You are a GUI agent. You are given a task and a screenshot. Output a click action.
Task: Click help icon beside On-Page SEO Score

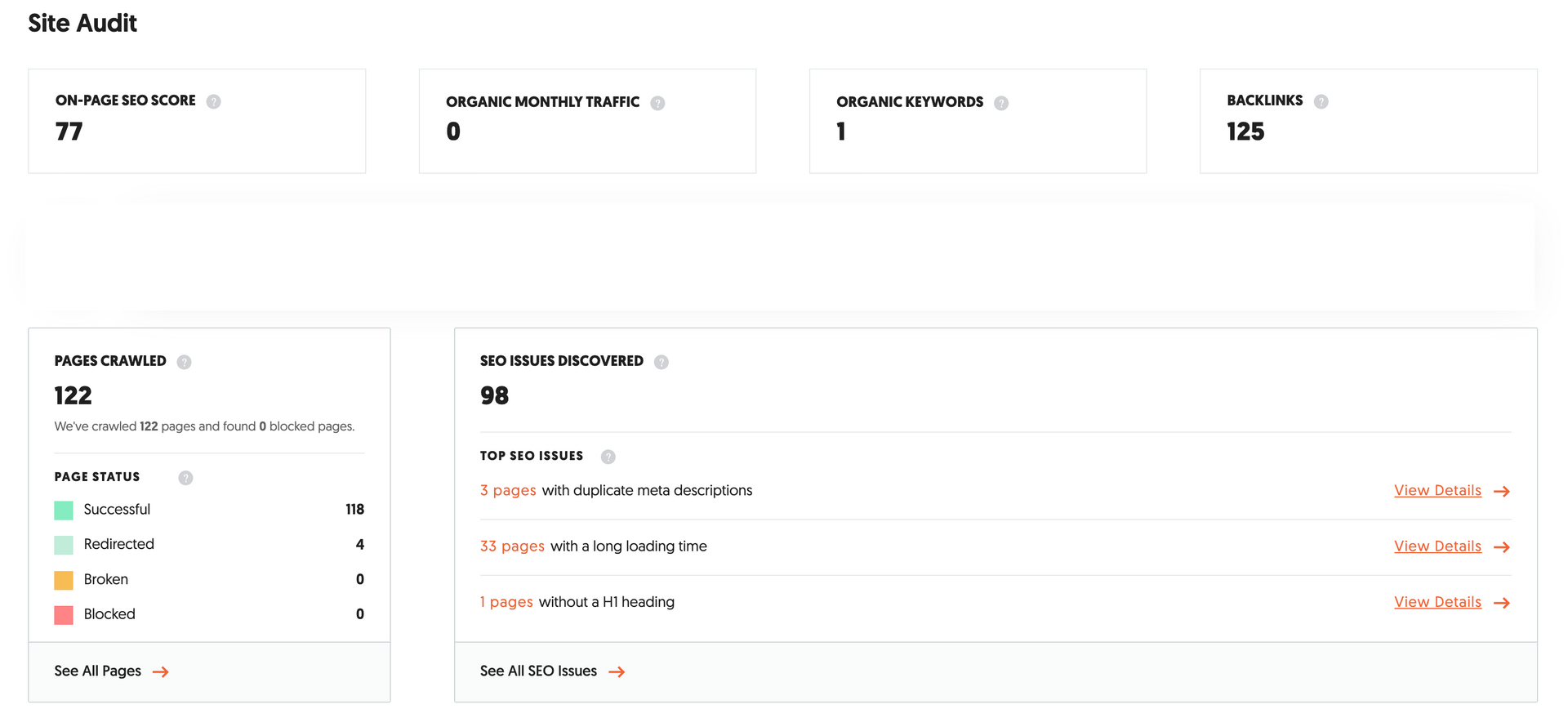tap(213, 101)
